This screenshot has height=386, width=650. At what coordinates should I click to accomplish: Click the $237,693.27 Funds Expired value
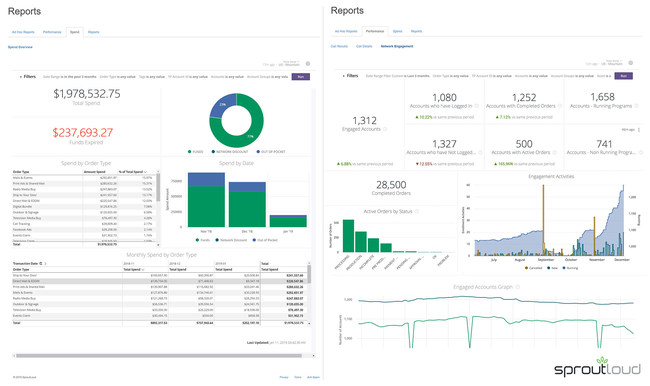pyautogui.click(x=82, y=133)
